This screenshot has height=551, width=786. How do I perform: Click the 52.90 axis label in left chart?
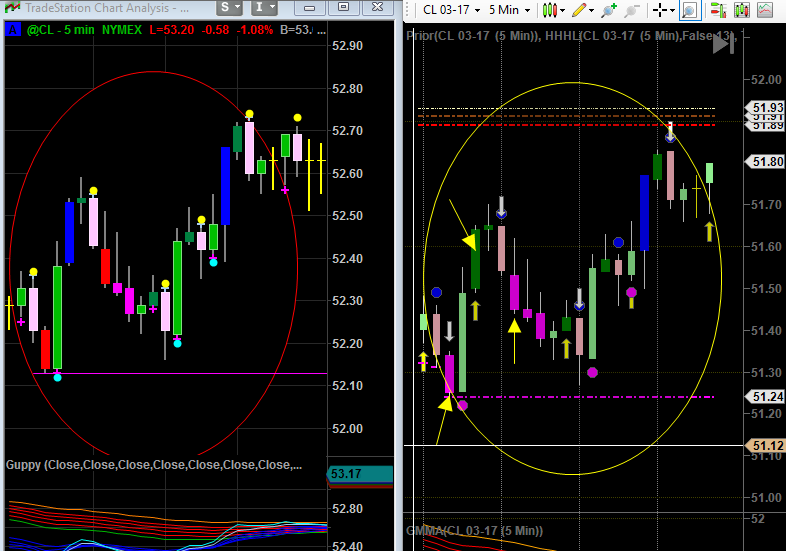(347, 46)
